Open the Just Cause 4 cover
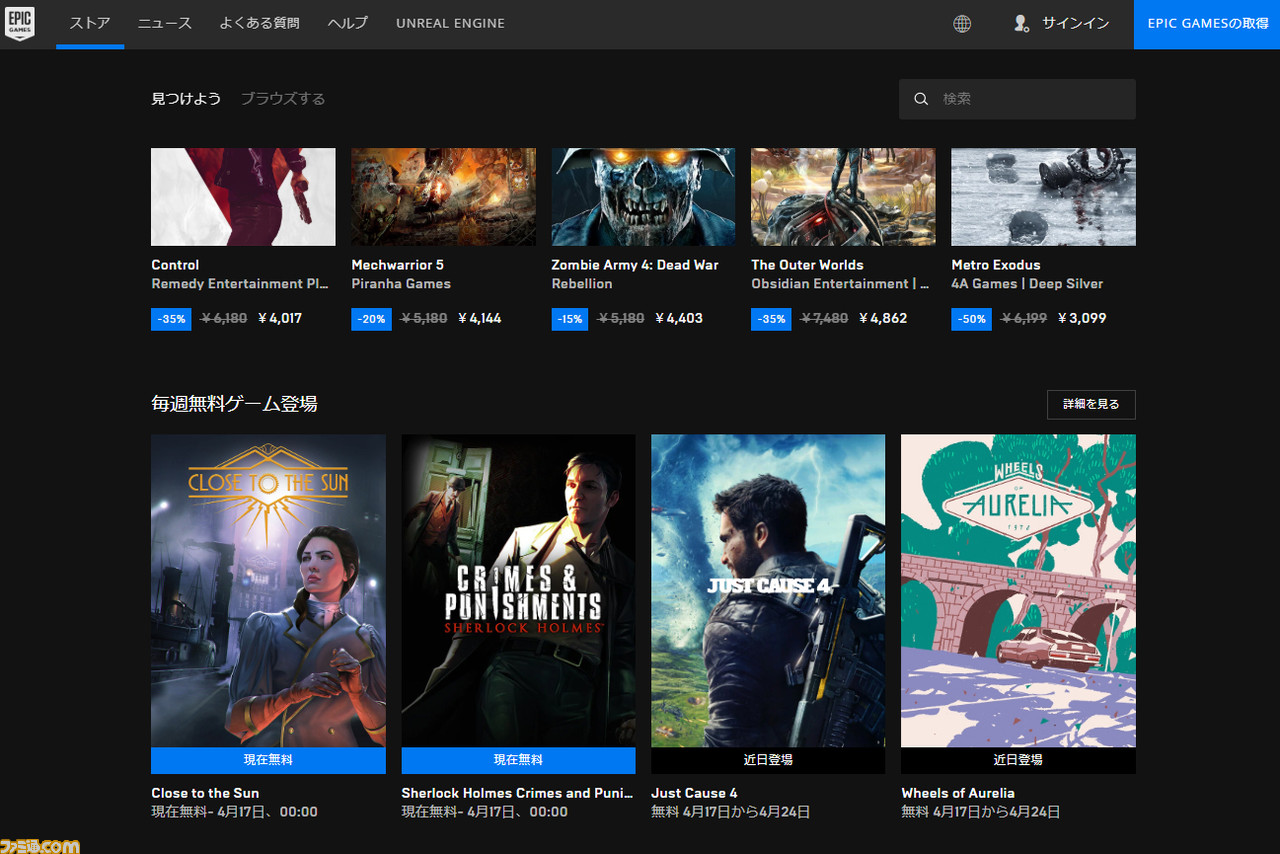The height and width of the screenshot is (854, 1280). tap(768, 590)
